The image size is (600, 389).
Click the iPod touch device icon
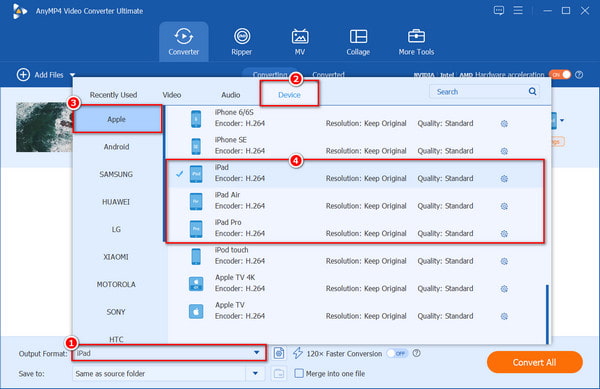[196, 257]
